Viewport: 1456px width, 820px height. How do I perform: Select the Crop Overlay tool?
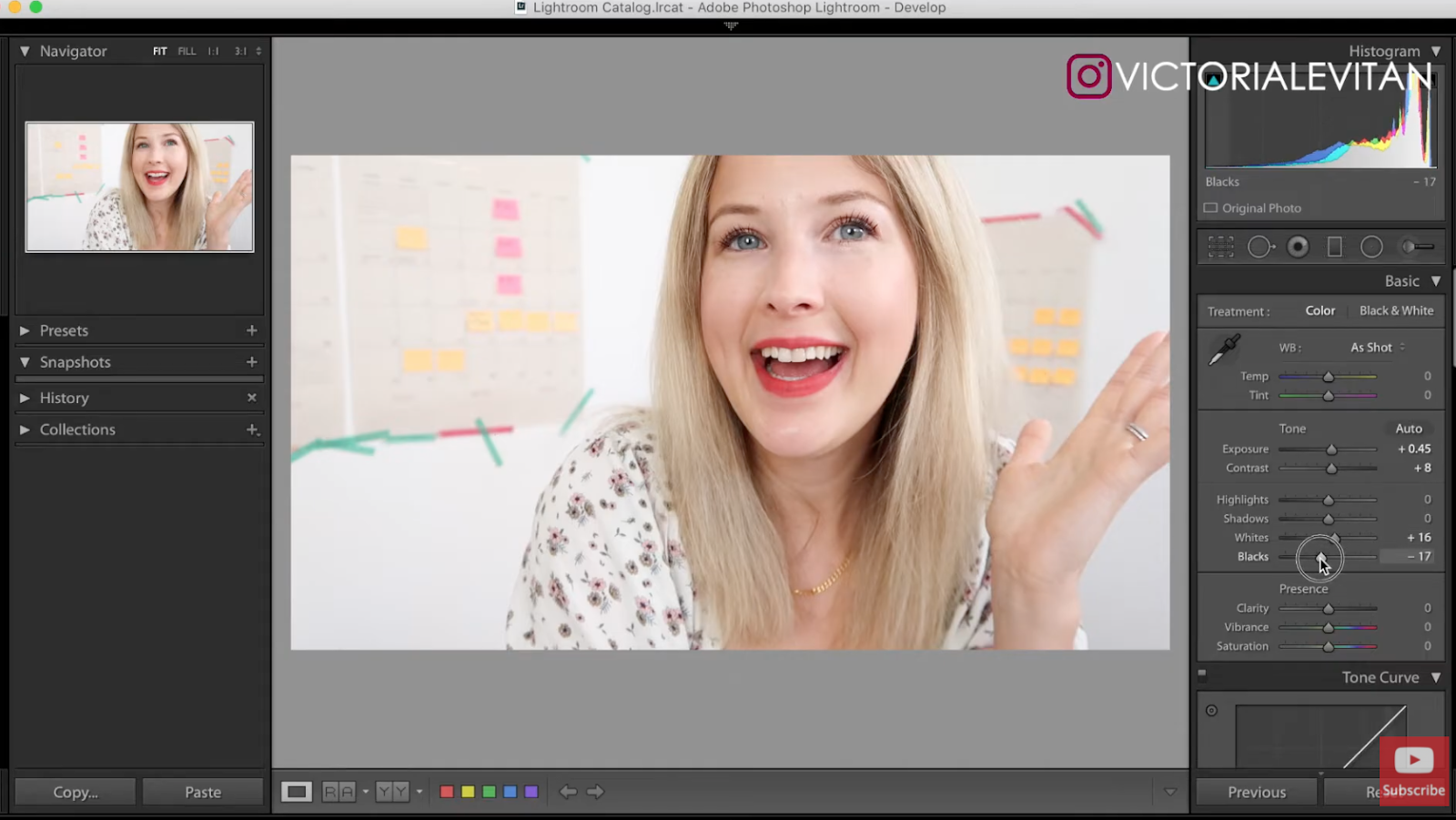[x=1219, y=246]
